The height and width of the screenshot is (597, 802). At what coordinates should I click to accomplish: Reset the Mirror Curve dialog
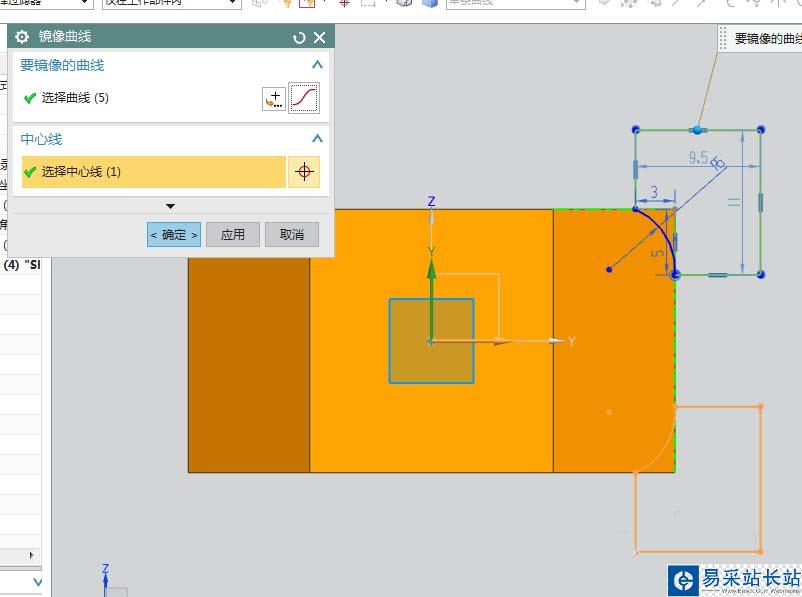(299, 37)
